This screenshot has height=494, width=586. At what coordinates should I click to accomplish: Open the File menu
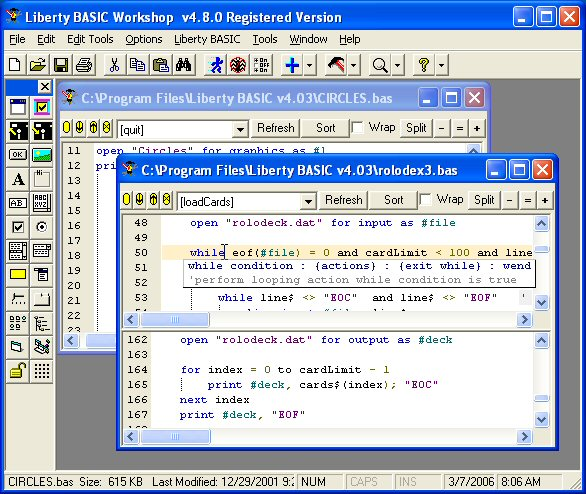coord(17,39)
